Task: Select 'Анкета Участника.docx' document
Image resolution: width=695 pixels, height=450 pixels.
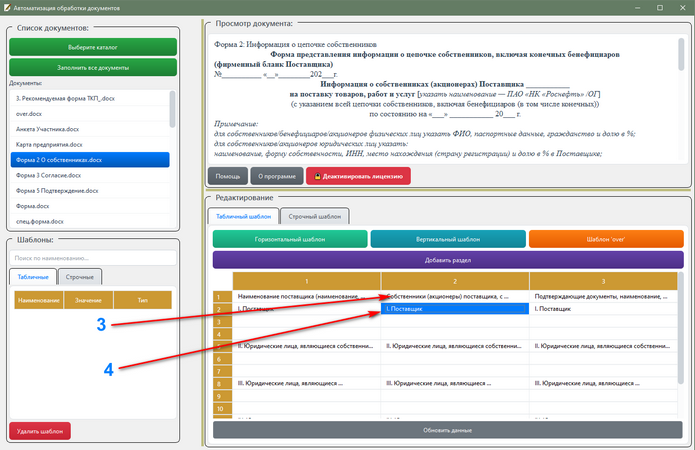Action: (x=90, y=129)
